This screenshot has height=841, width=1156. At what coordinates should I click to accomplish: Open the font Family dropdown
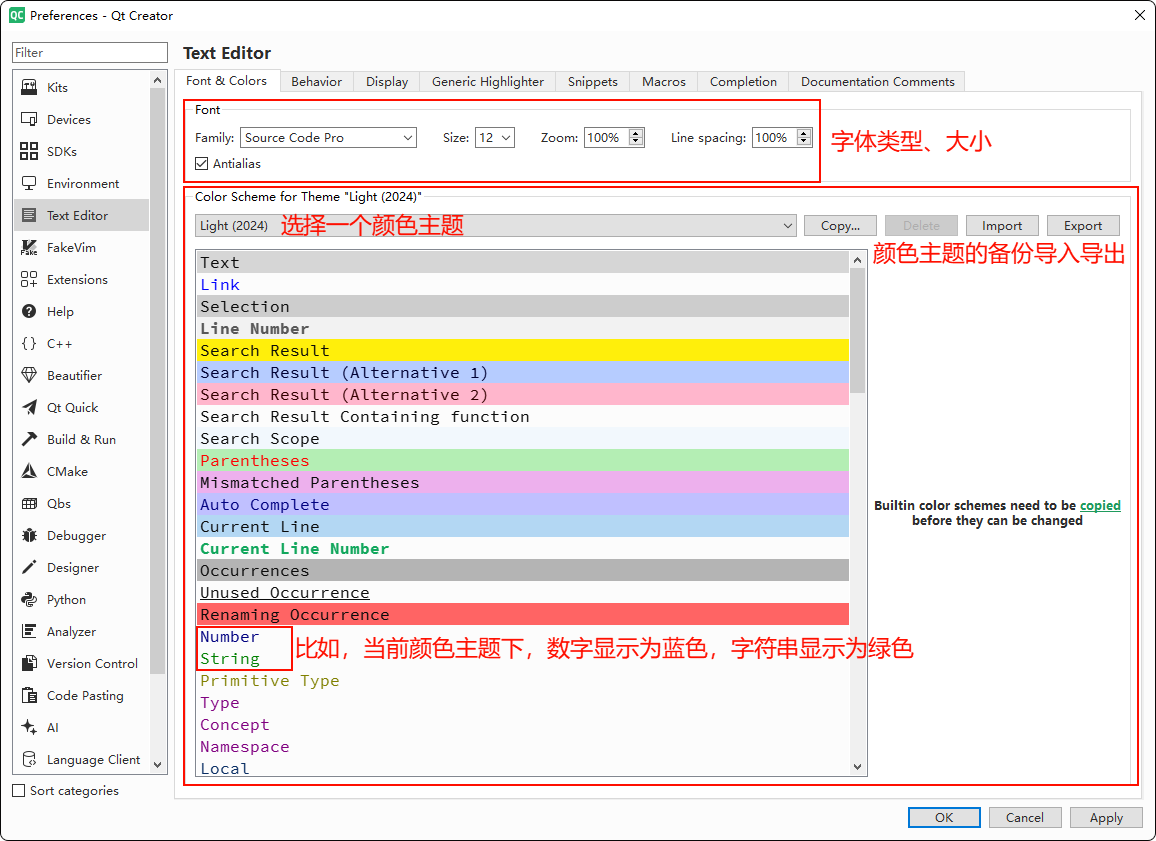328,138
